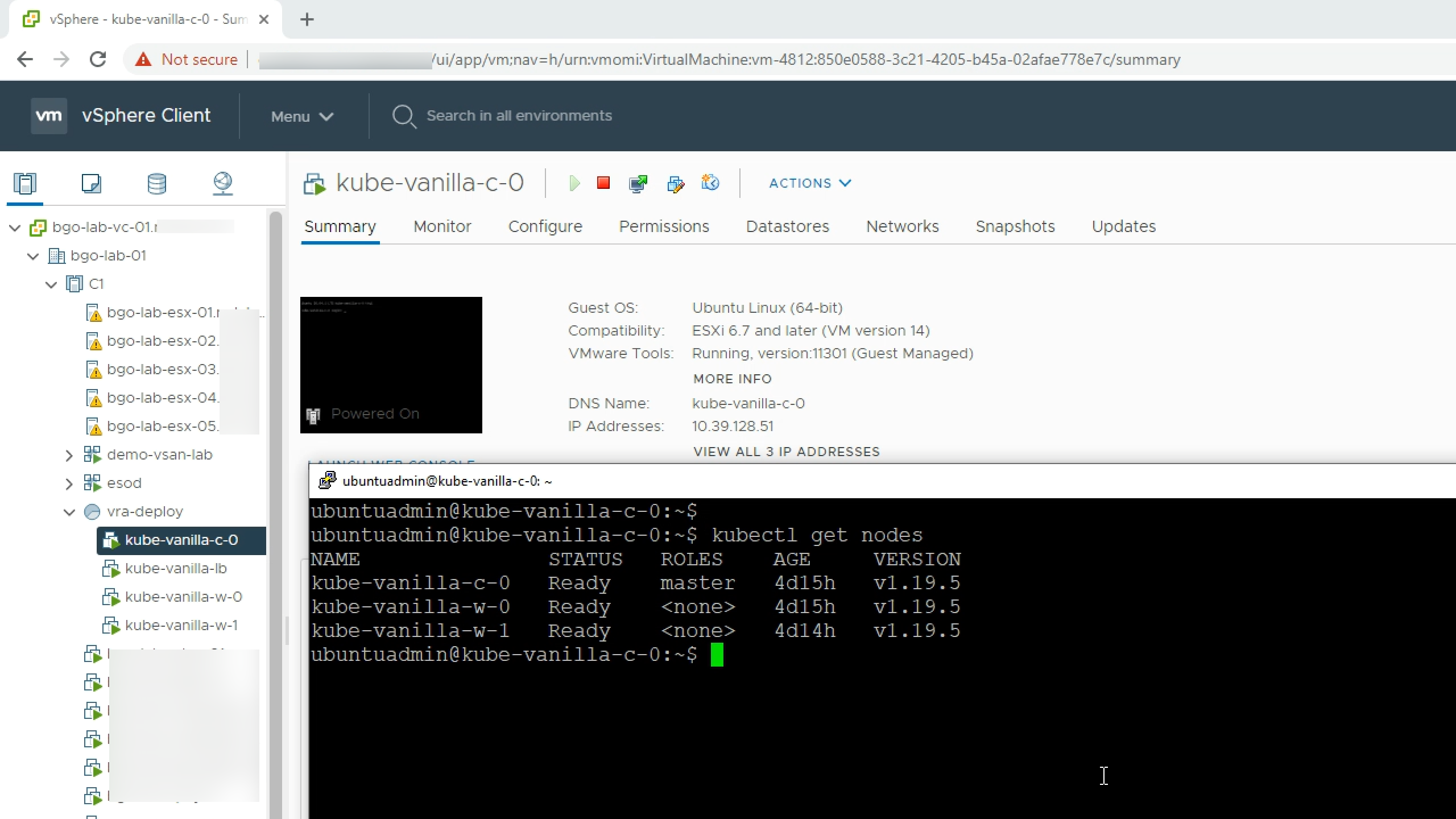The width and height of the screenshot is (1456, 819).
Task: Click the resource pool icon beside vra-deploy
Action: click(x=92, y=512)
